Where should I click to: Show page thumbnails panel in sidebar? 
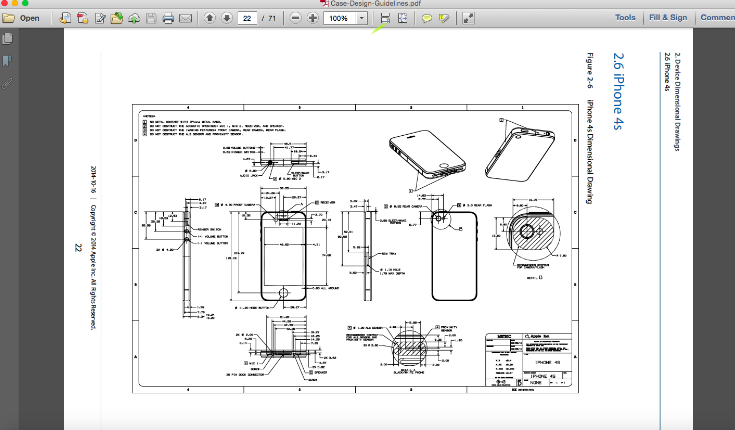(x=8, y=38)
